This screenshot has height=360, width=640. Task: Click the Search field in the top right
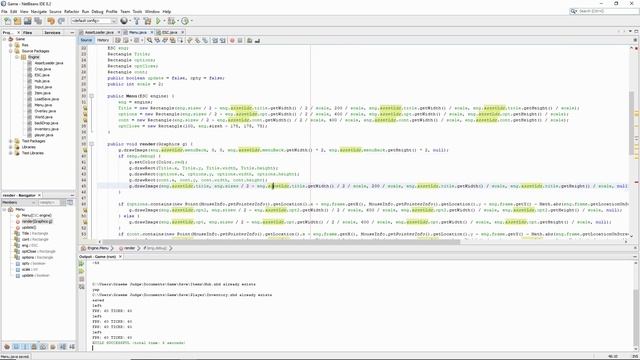(604, 11)
